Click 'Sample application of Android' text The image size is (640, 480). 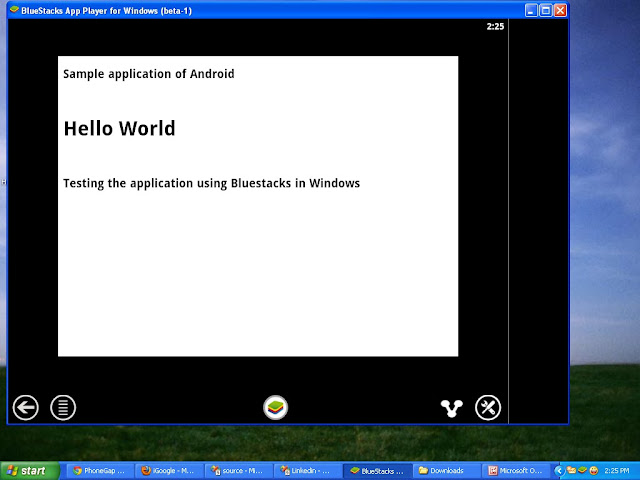coord(149,74)
